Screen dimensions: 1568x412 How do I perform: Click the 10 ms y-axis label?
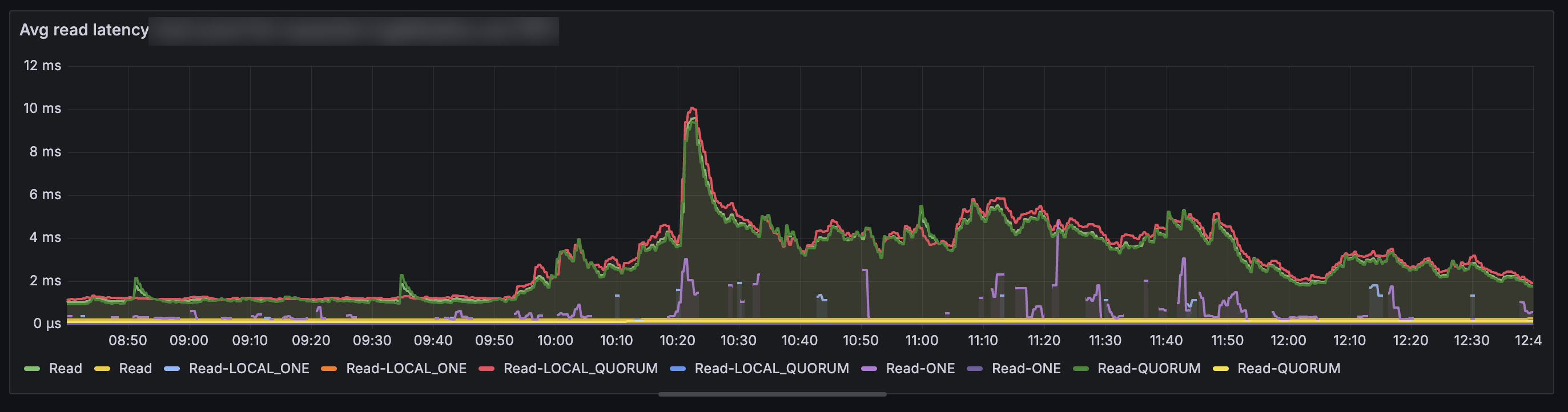(42, 108)
